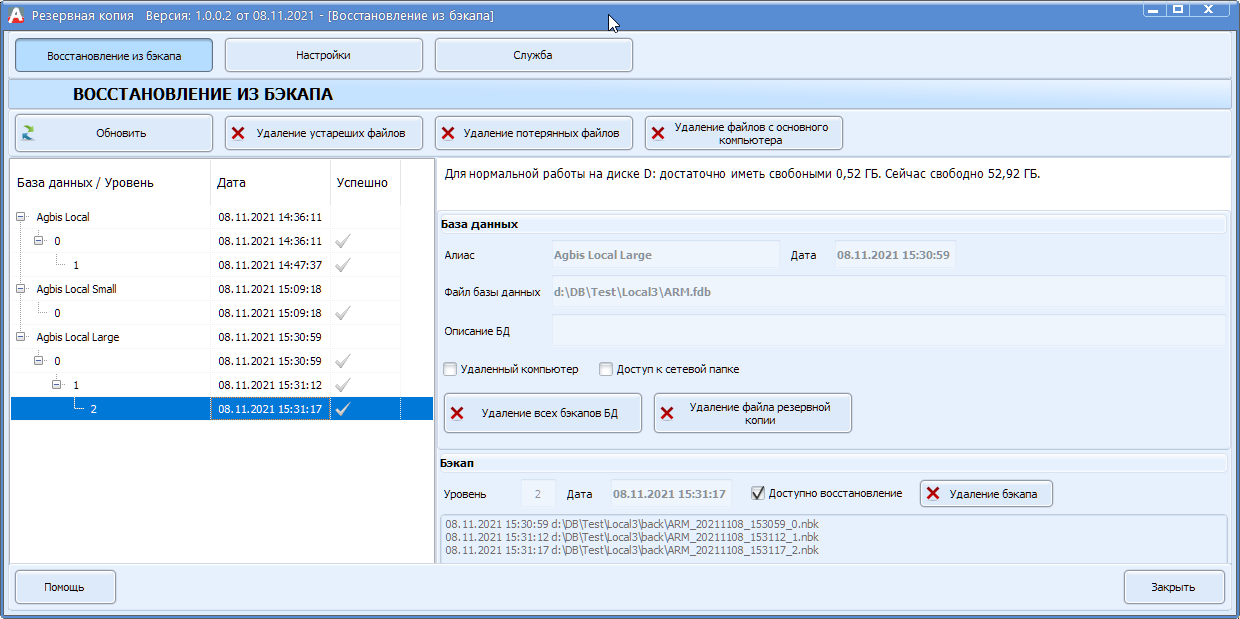Image resolution: width=1240 pixels, height=619 pixels.
Task: Collapse the Agbis Local Small tree node
Action: pyautogui.click(x=22, y=289)
